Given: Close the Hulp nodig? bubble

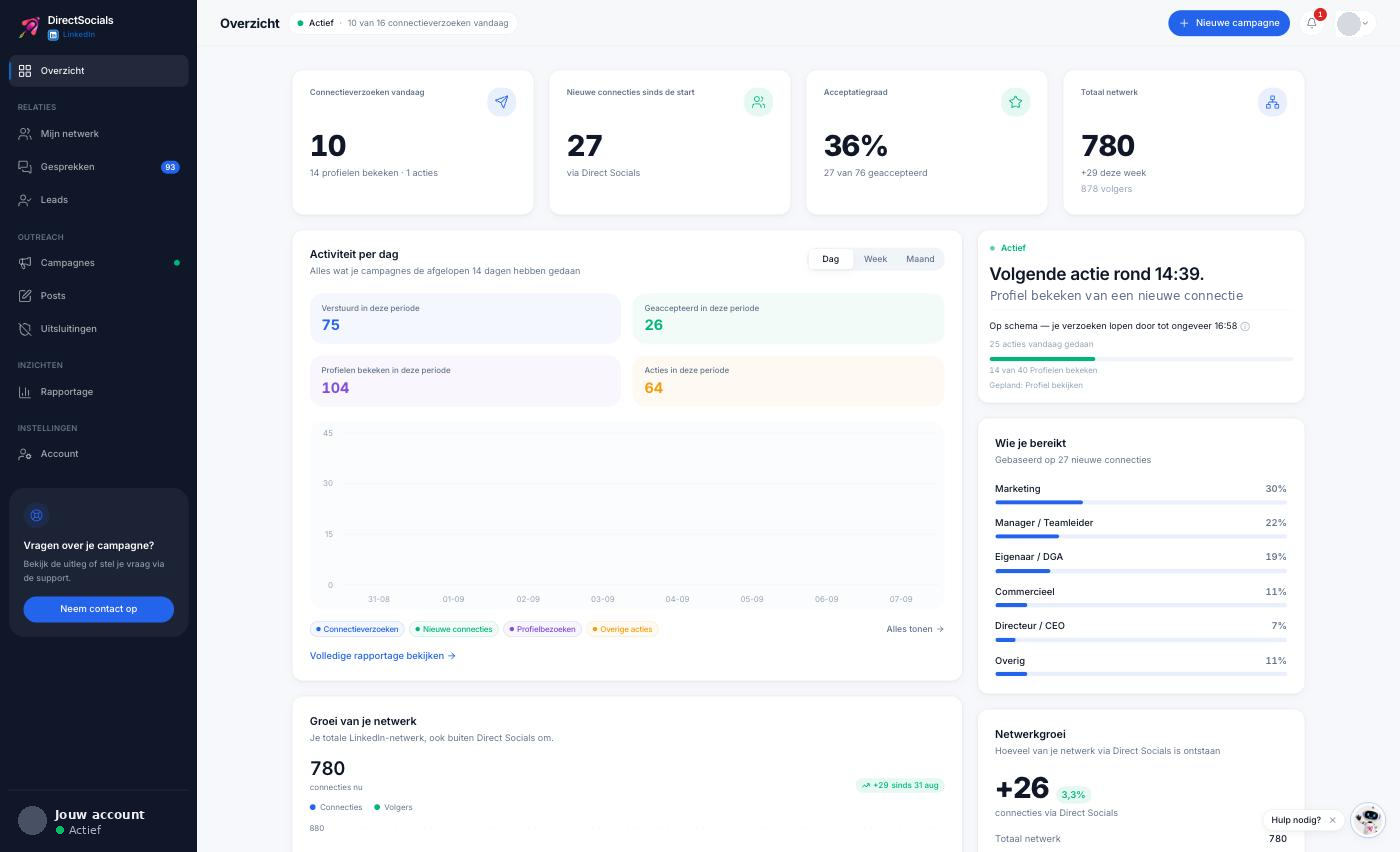Looking at the screenshot, I should coord(1332,820).
